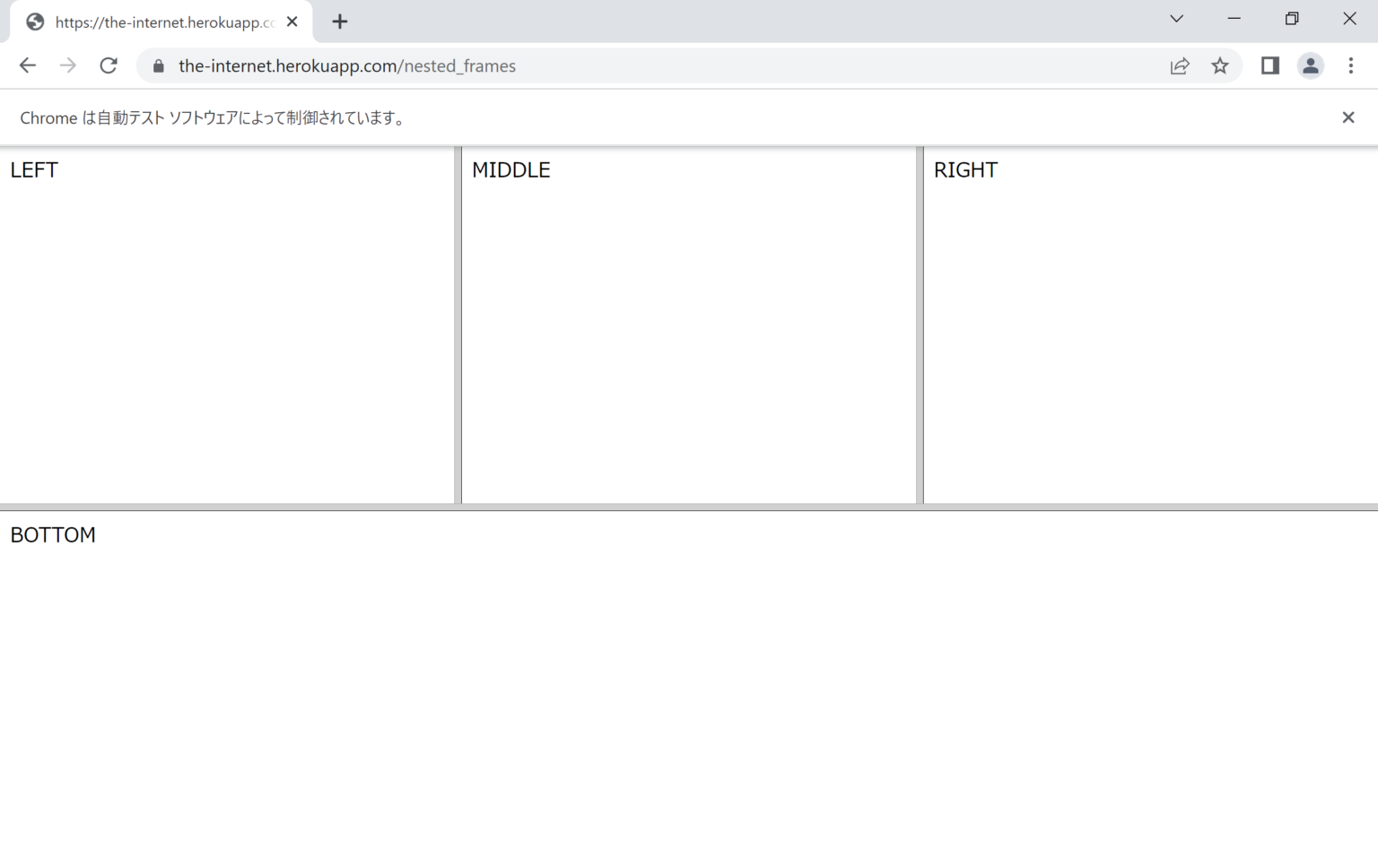The image size is (1378, 868).
Task: Close the the-internet.herokuapp tab
Action: (292, 22)
